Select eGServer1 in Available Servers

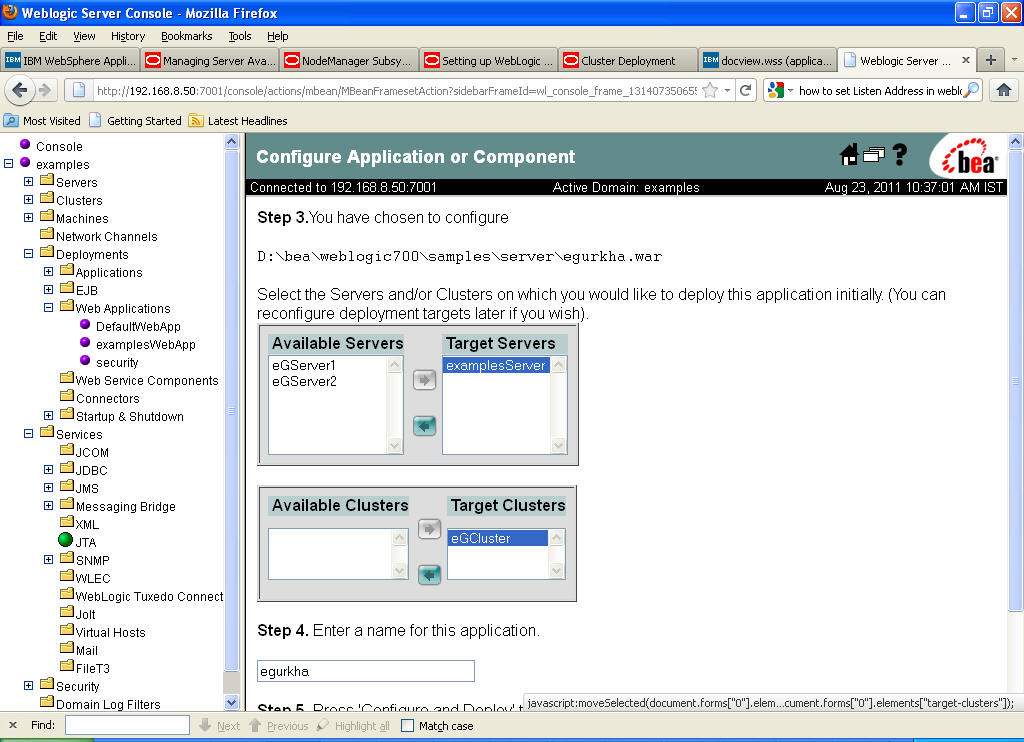[x=304, y=365]
